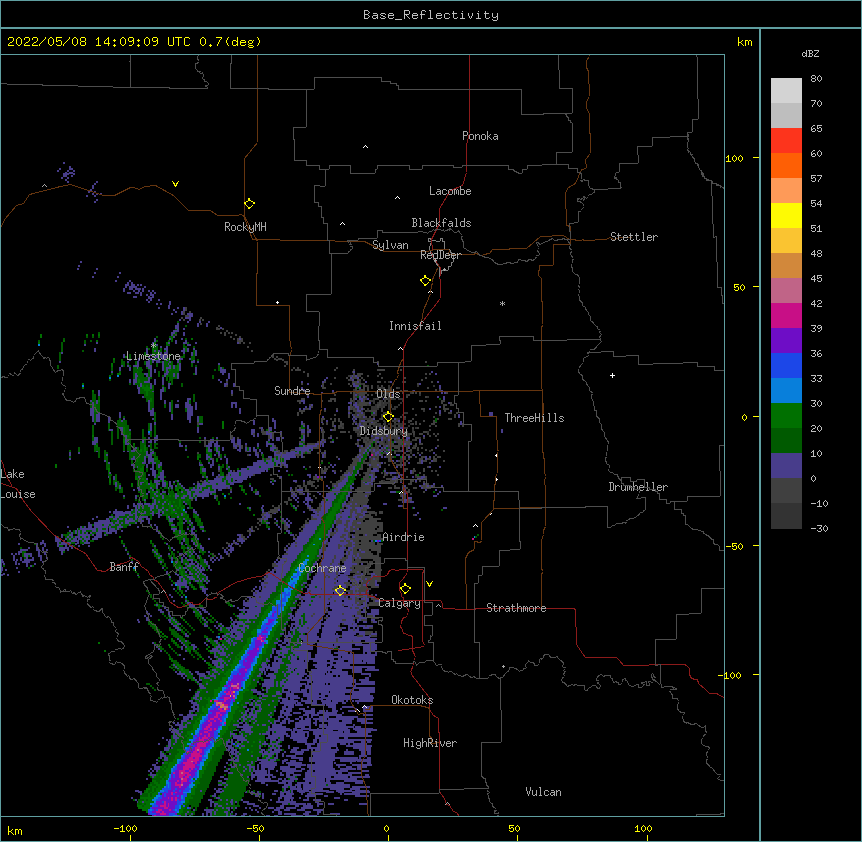The width and height of the screenshot is (862, 842).
Task: Click the yellow marker south of RedDeer
Action: (426, 281)
